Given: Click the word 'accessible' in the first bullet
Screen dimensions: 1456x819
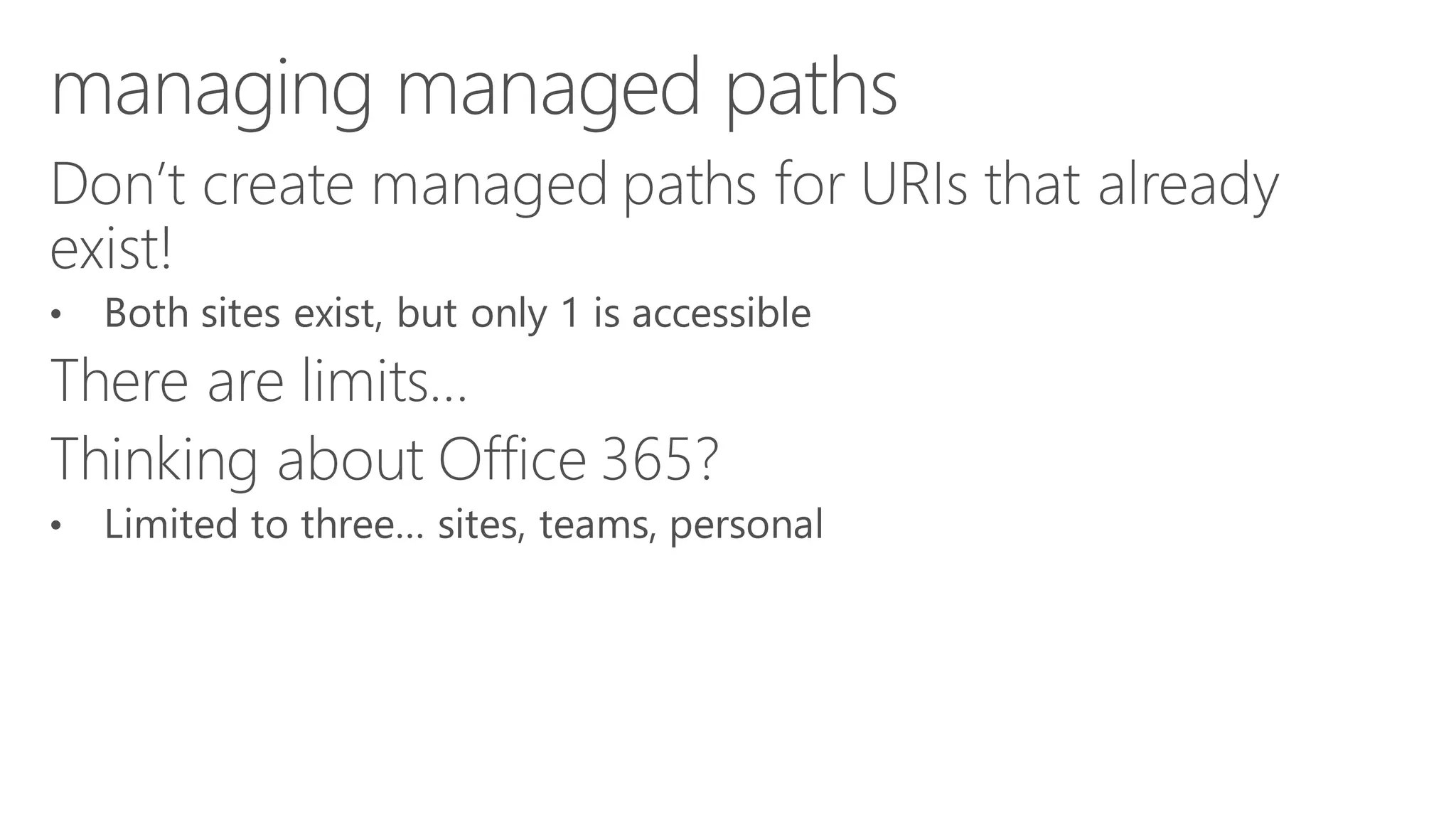Looking at the screenshot, I should coord(721,313).
